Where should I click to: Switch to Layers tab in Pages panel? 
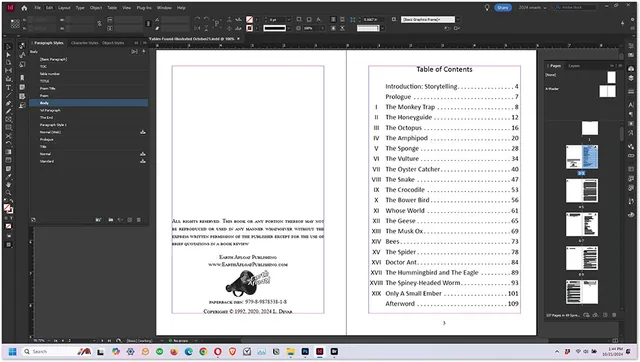point(574,66)
